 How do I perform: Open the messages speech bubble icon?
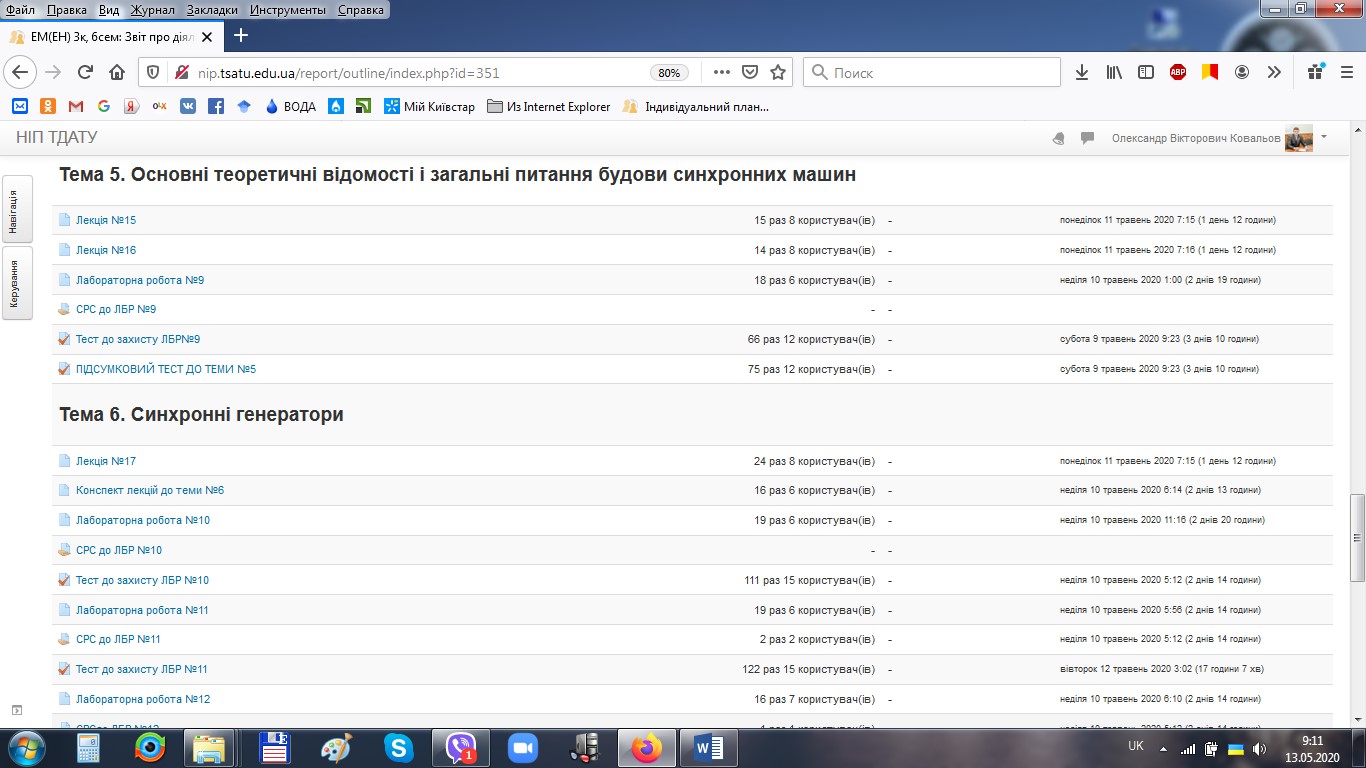pos(1087,139)
